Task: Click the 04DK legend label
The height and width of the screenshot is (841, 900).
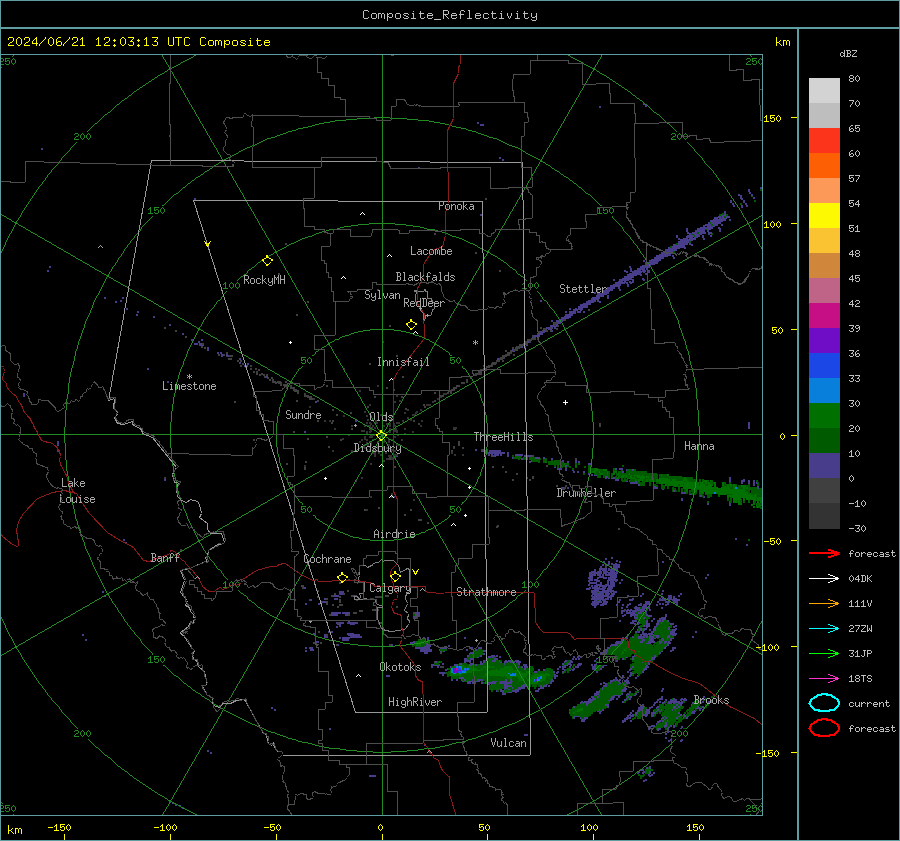Action: point(860,579)
